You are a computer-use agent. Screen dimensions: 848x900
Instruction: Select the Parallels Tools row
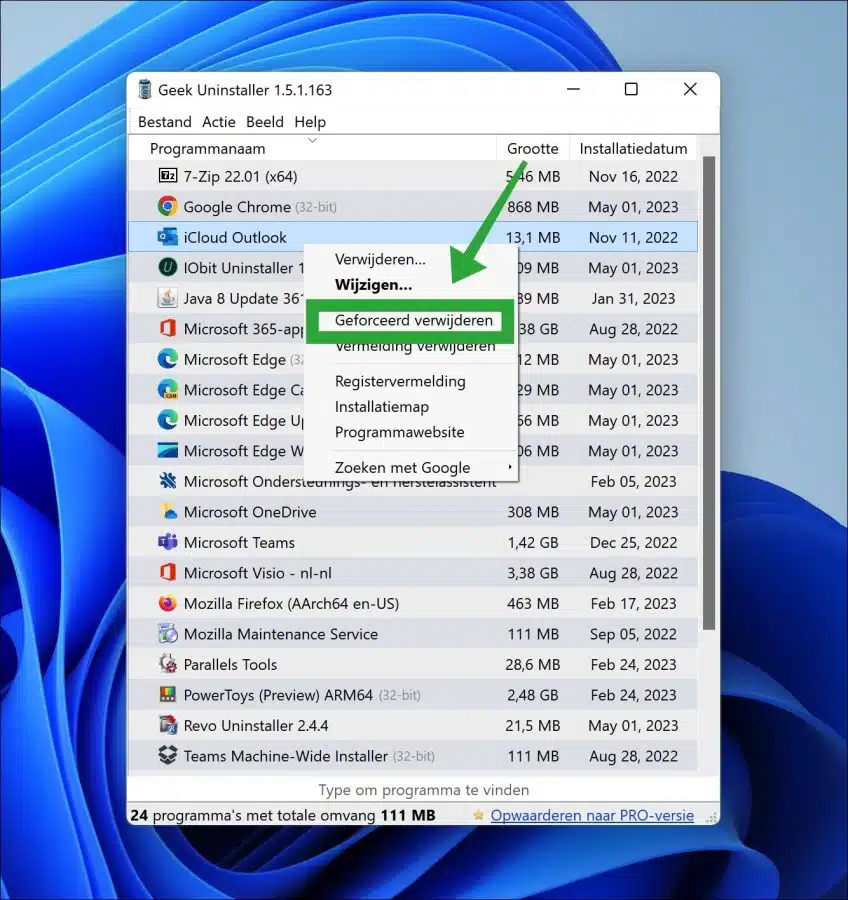click(x=413, y=664)
